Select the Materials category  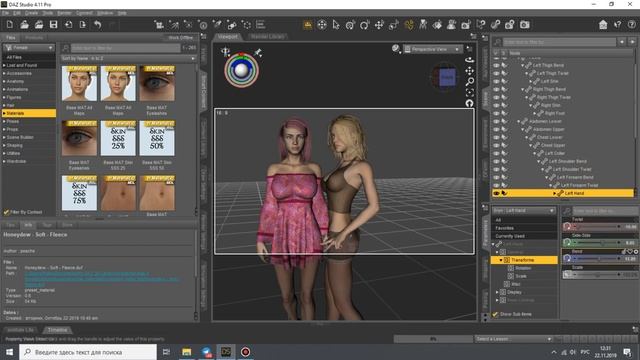[29, 113]
